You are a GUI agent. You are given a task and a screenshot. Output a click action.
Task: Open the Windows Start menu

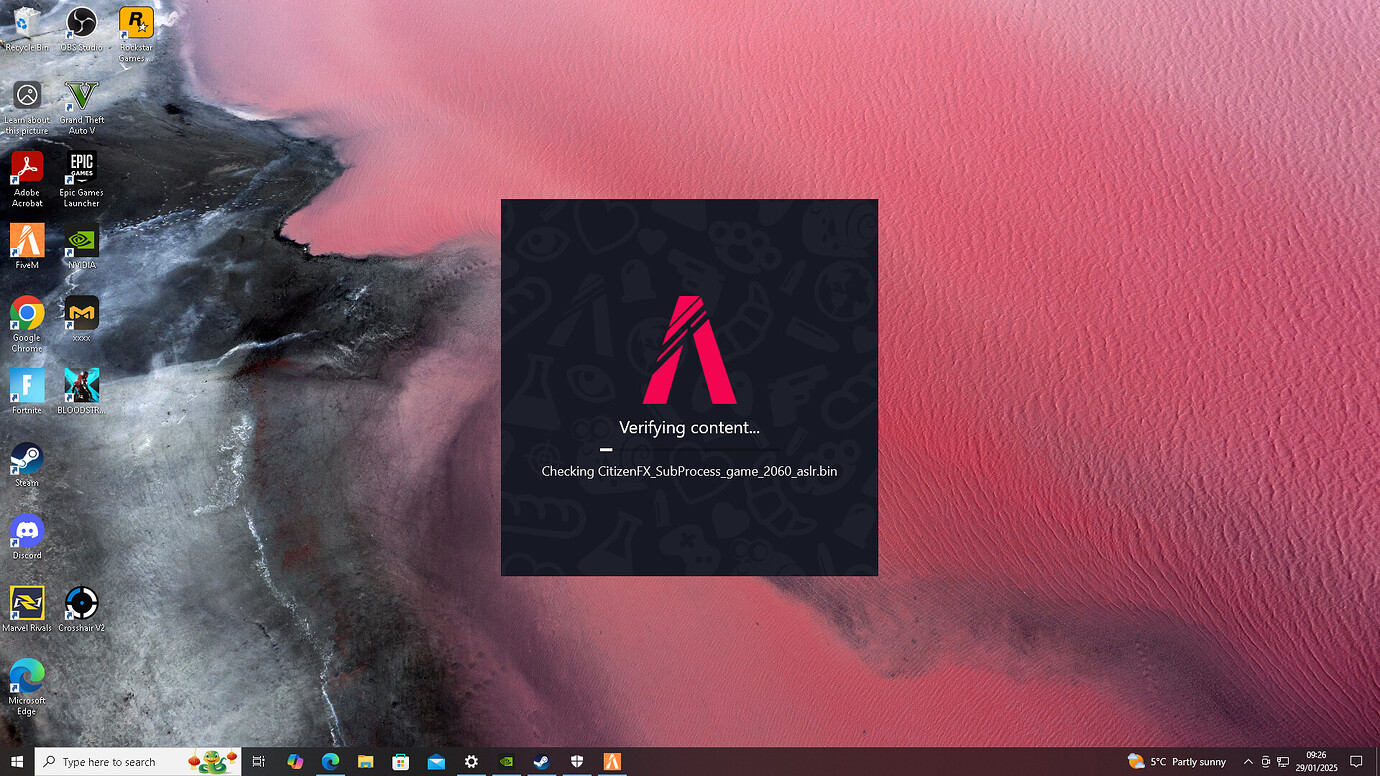pyautogui.click(x=17, y=761)
